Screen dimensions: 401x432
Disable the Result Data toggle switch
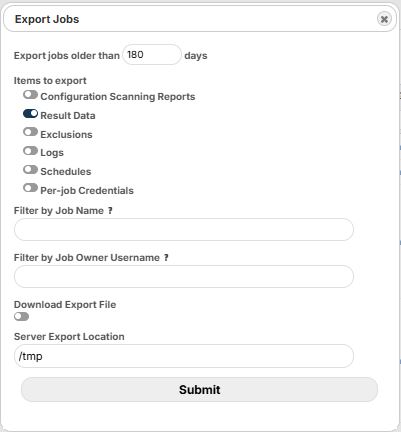[30, 114]
